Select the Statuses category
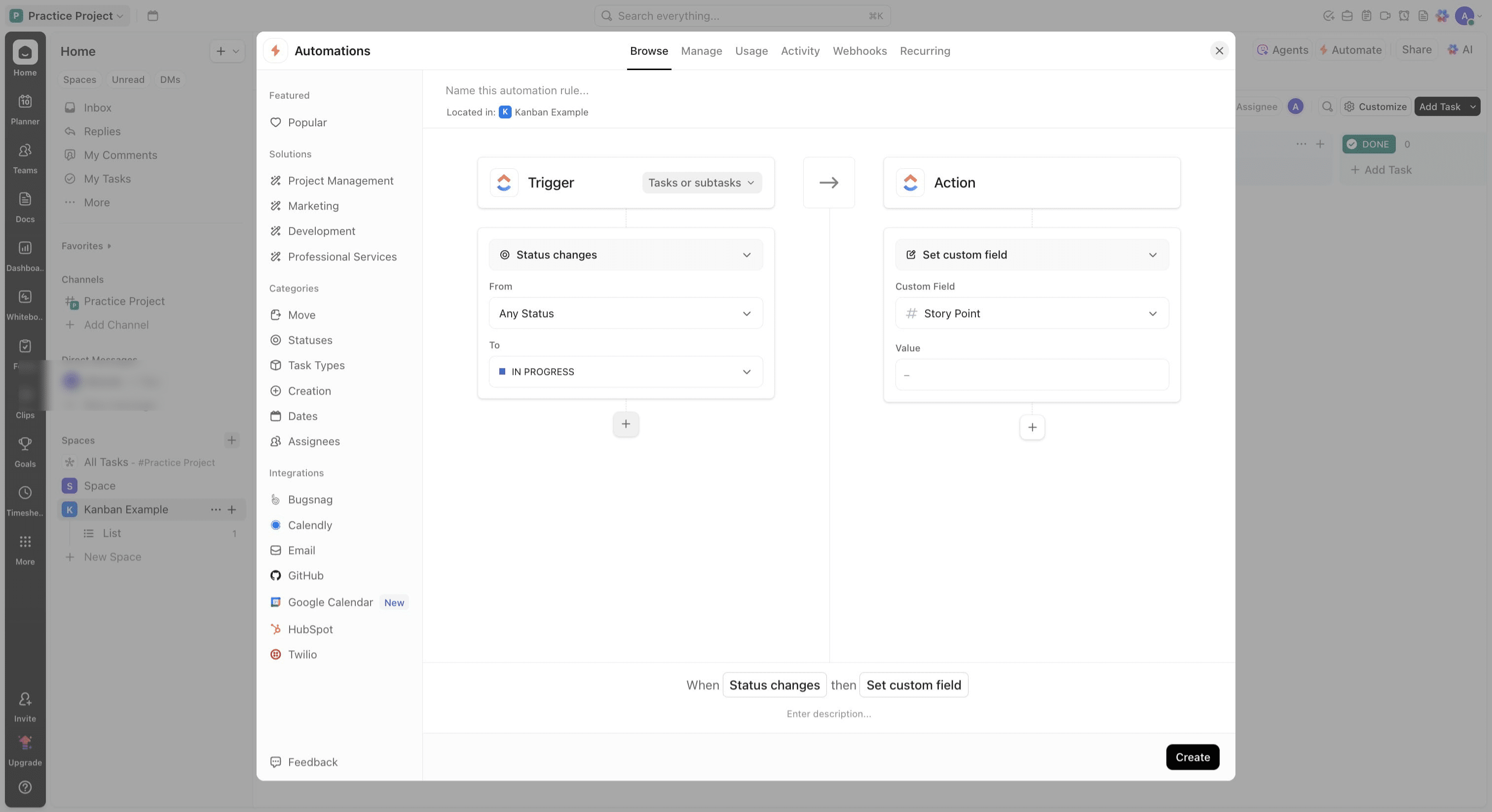The width and height of the screenshot is (1492, 812). point(310,340)
